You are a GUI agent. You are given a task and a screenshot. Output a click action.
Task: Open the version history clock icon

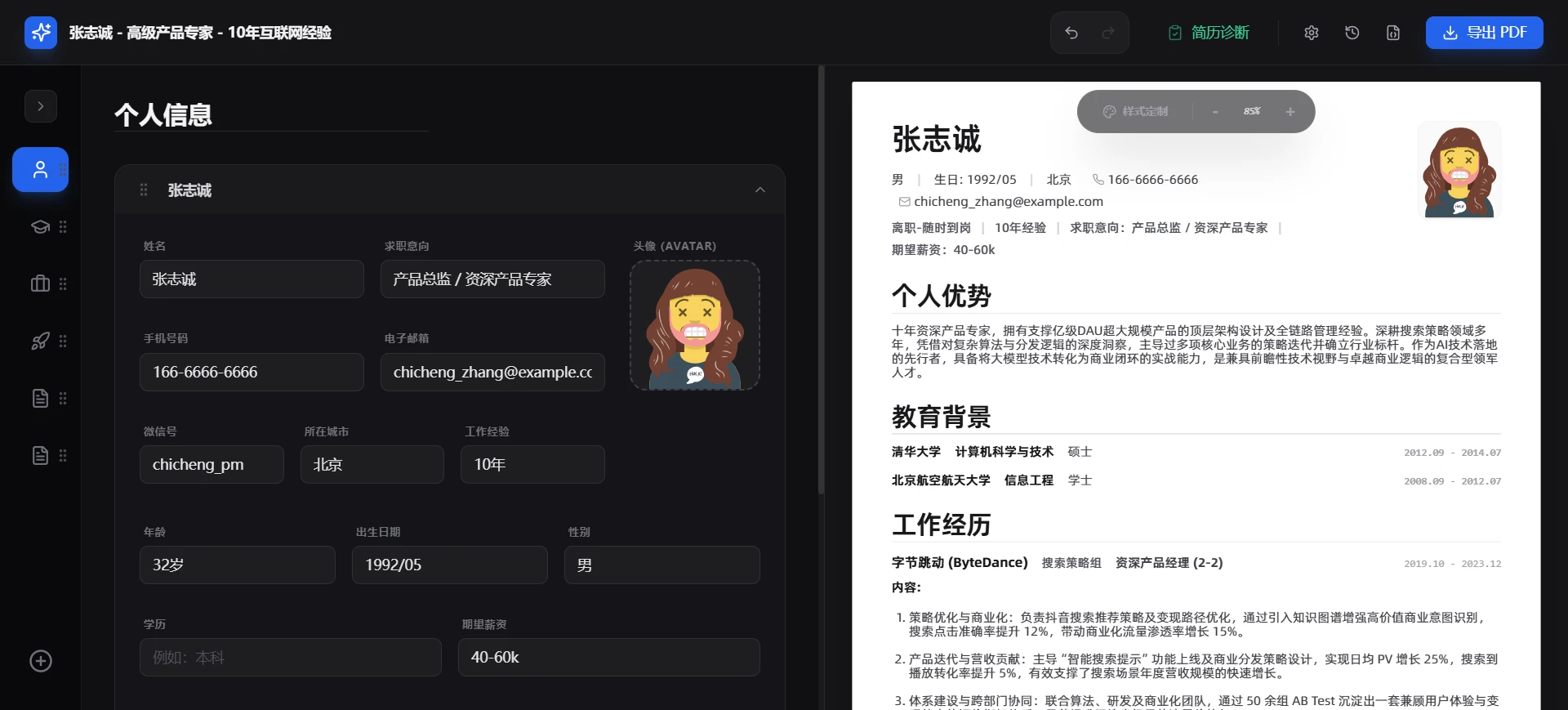1352,33
